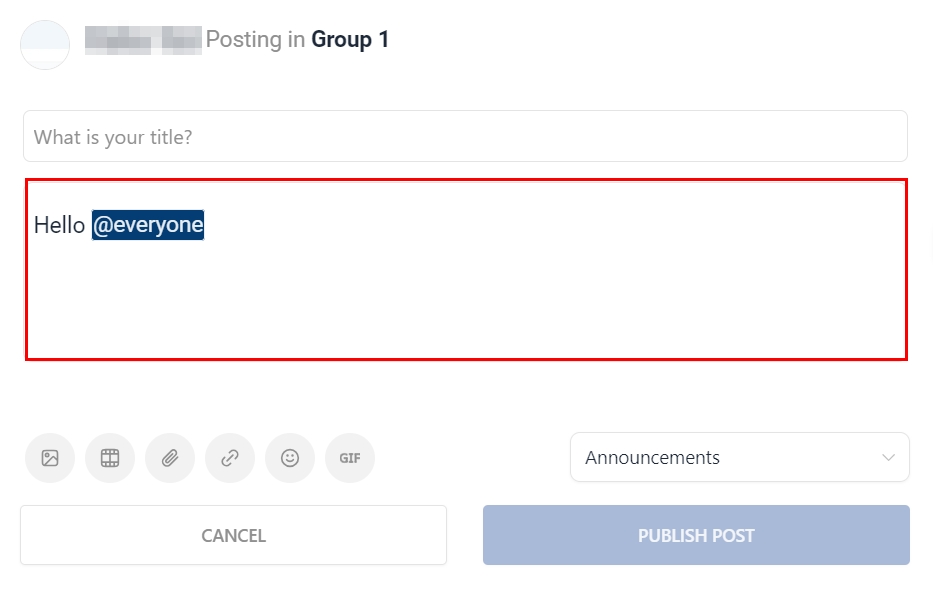
Task: Click the user avatar circle
Action: [45, 45]
